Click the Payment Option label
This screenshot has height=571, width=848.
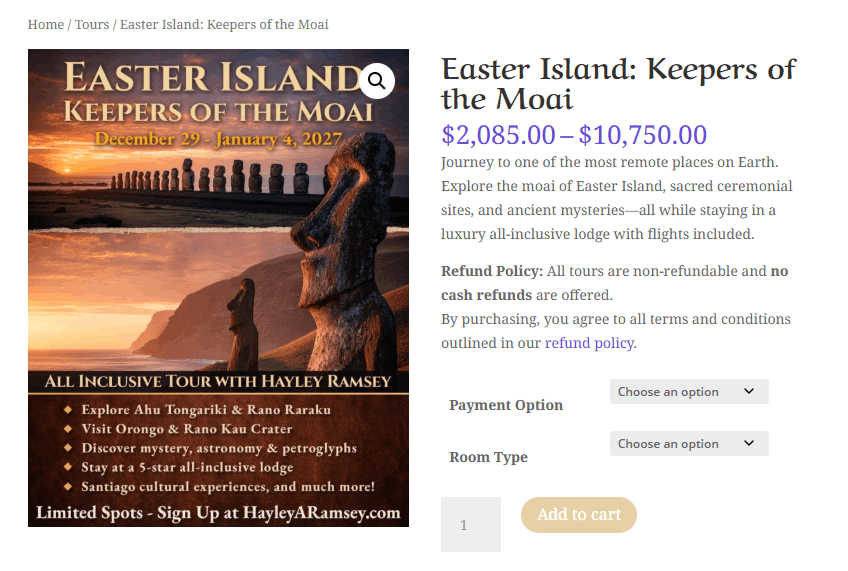click(506, 405)
